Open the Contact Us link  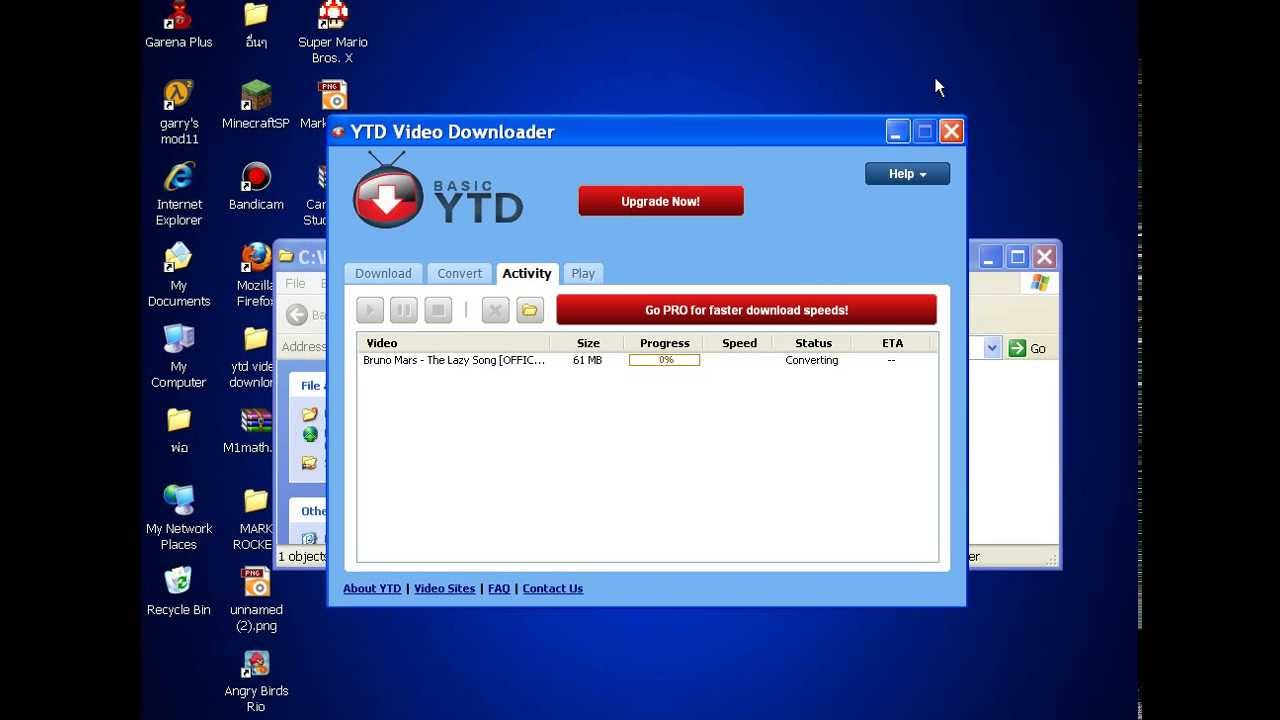[553, 589]
